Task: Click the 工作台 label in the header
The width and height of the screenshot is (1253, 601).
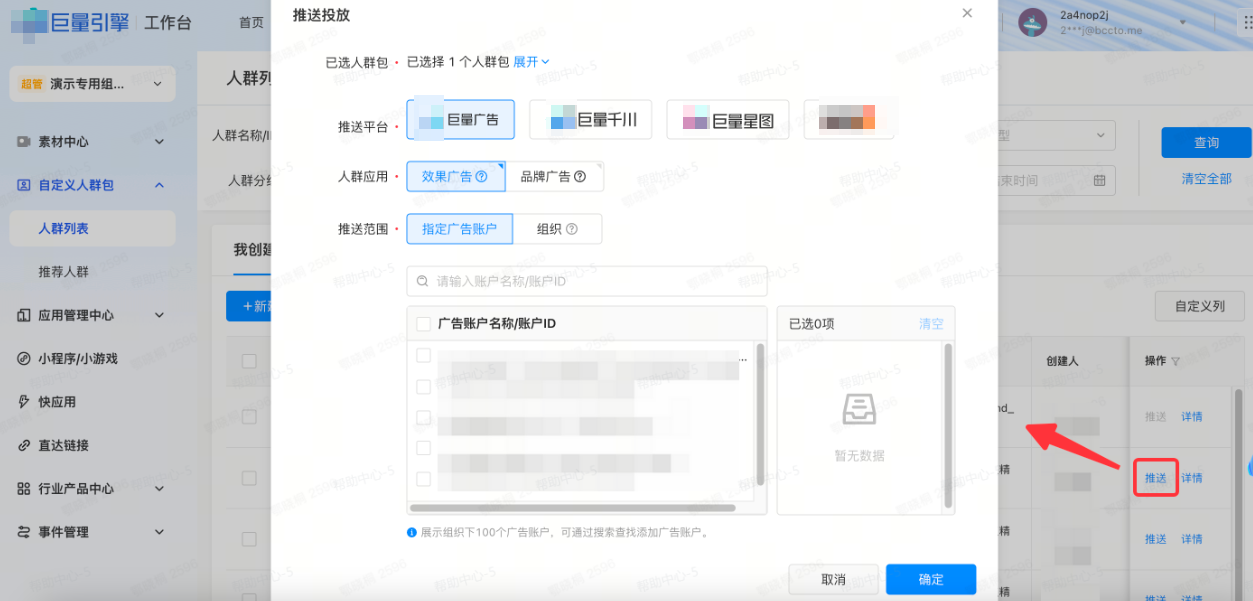Action: (167, 22)
